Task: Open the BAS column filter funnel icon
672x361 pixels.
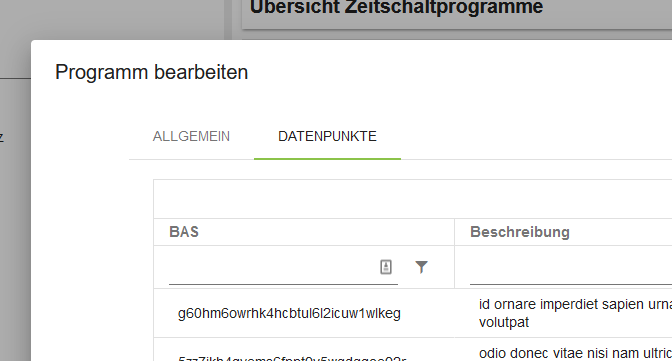Action: pos(421,267)
